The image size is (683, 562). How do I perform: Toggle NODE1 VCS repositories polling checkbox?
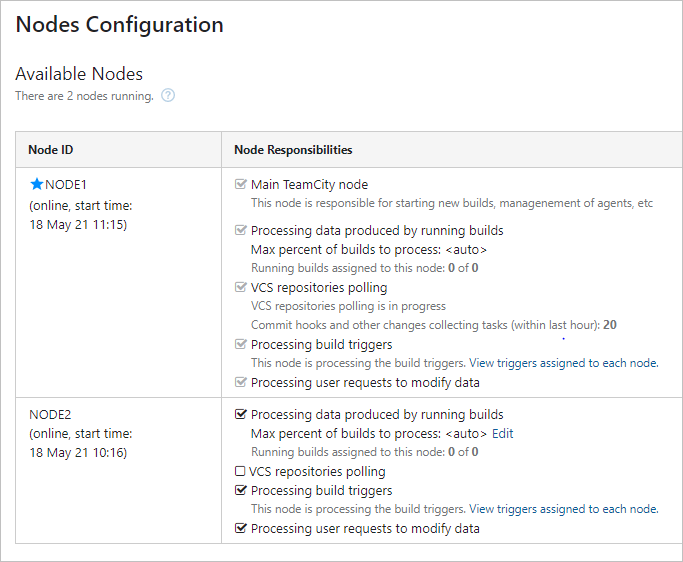pos(240,287)
